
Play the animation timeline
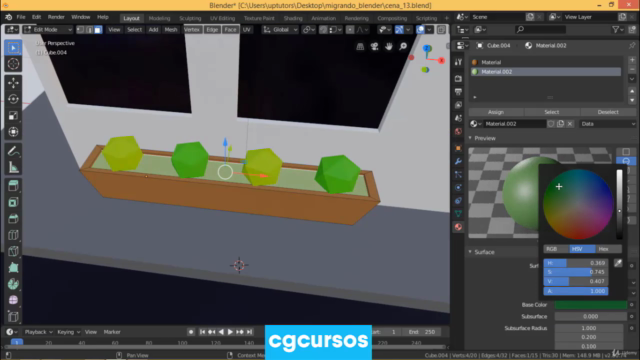coord(230,332)
